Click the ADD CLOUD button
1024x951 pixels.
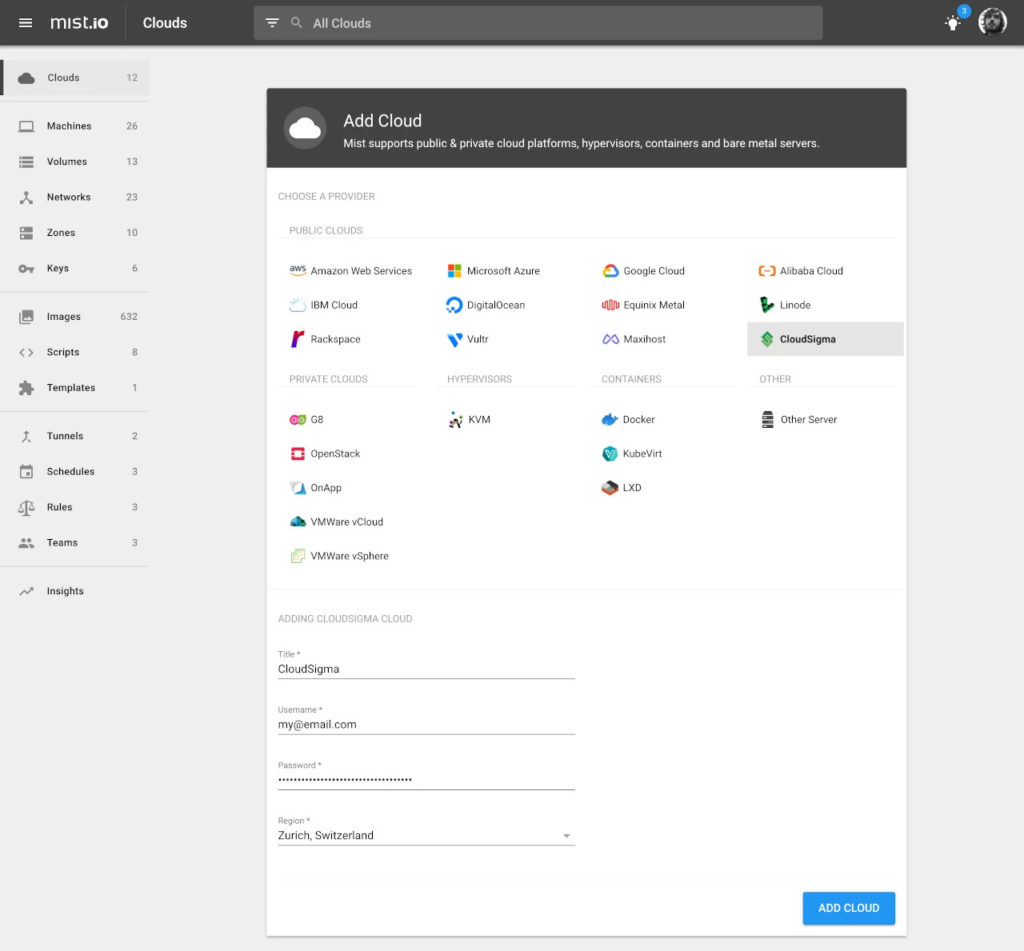click(x=848, y=908)
